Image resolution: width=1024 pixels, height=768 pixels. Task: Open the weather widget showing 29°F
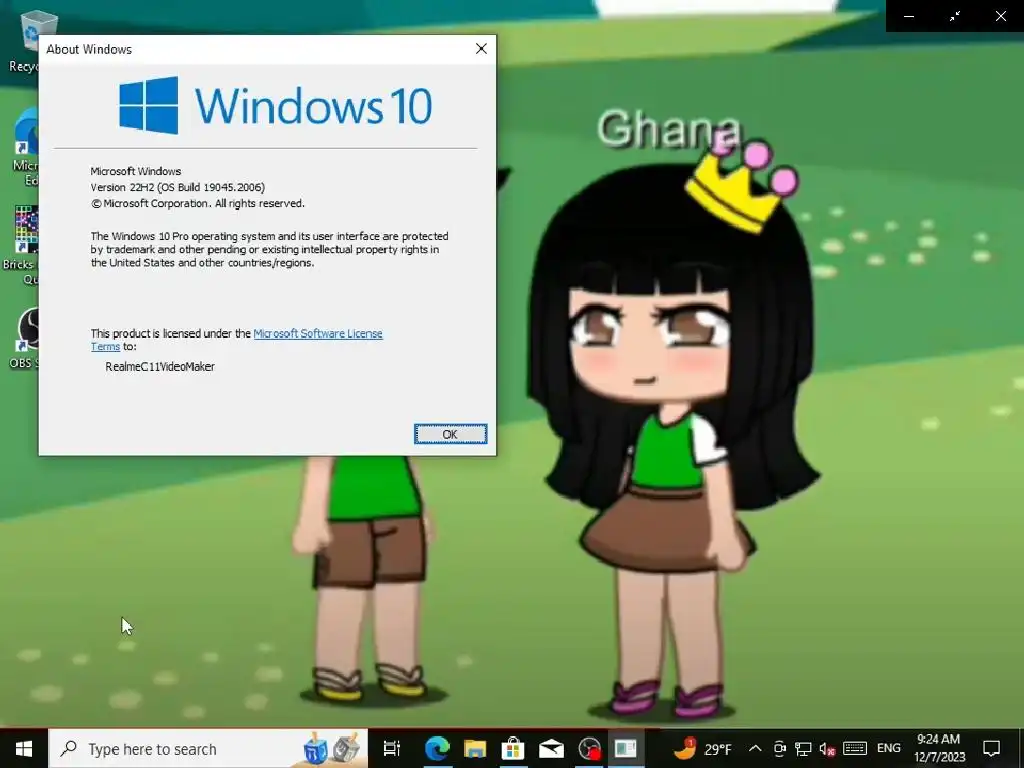click(x=703, y=748)
